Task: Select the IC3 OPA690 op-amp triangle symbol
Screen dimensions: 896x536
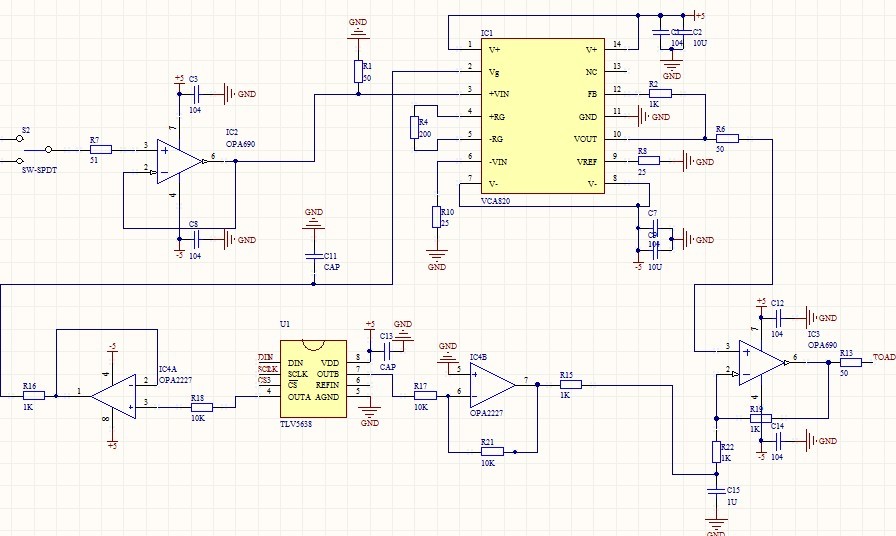Action: tap(761, 363)
